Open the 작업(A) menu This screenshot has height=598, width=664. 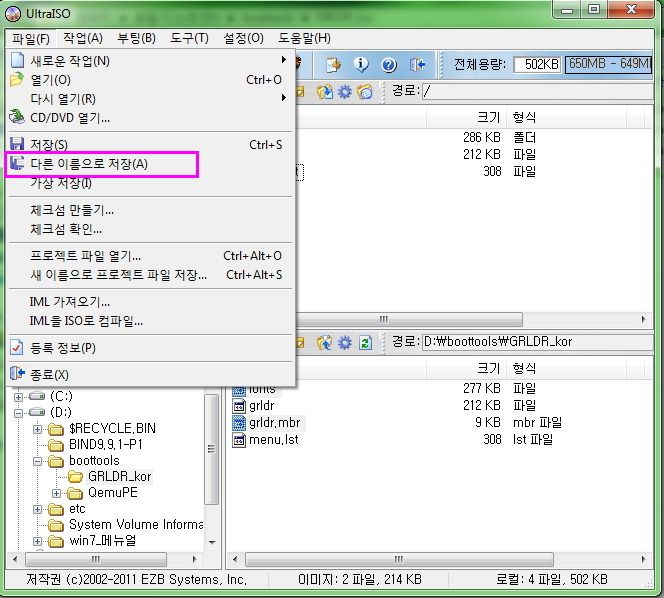(x=83, y=38)
